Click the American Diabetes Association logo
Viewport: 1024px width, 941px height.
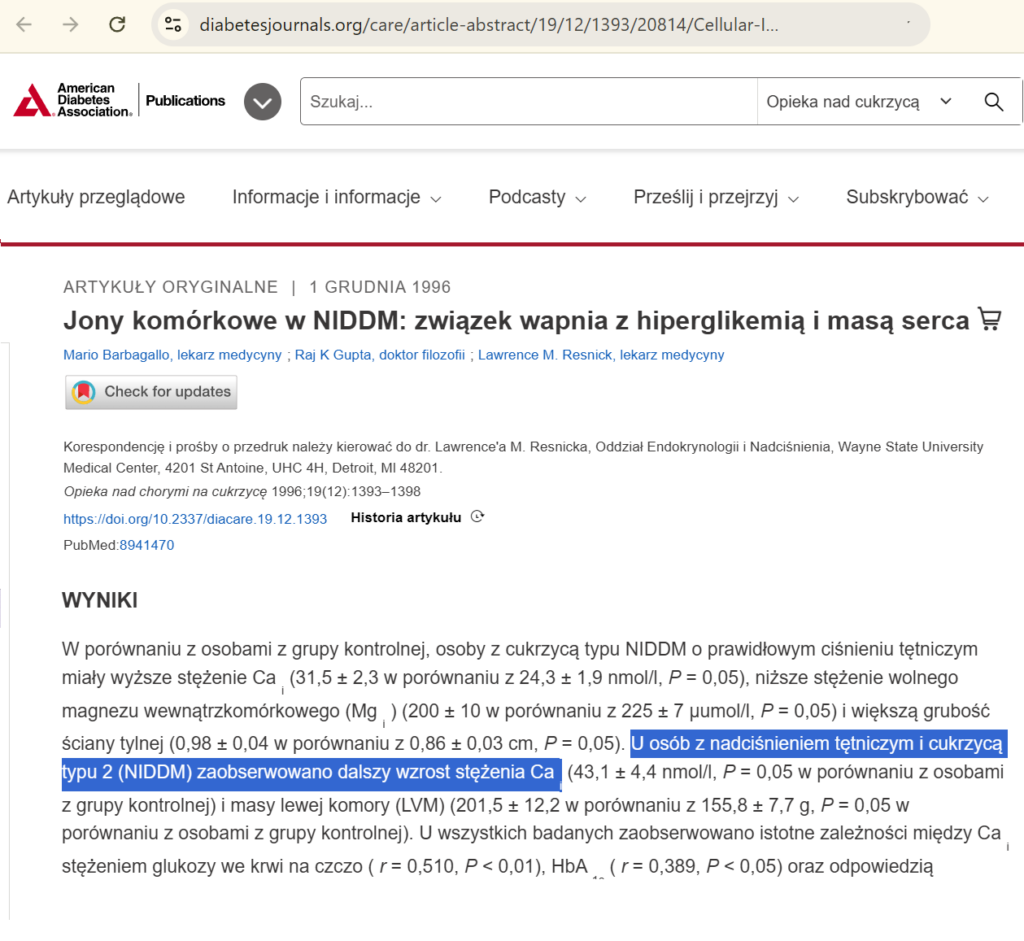coord(72,101)
